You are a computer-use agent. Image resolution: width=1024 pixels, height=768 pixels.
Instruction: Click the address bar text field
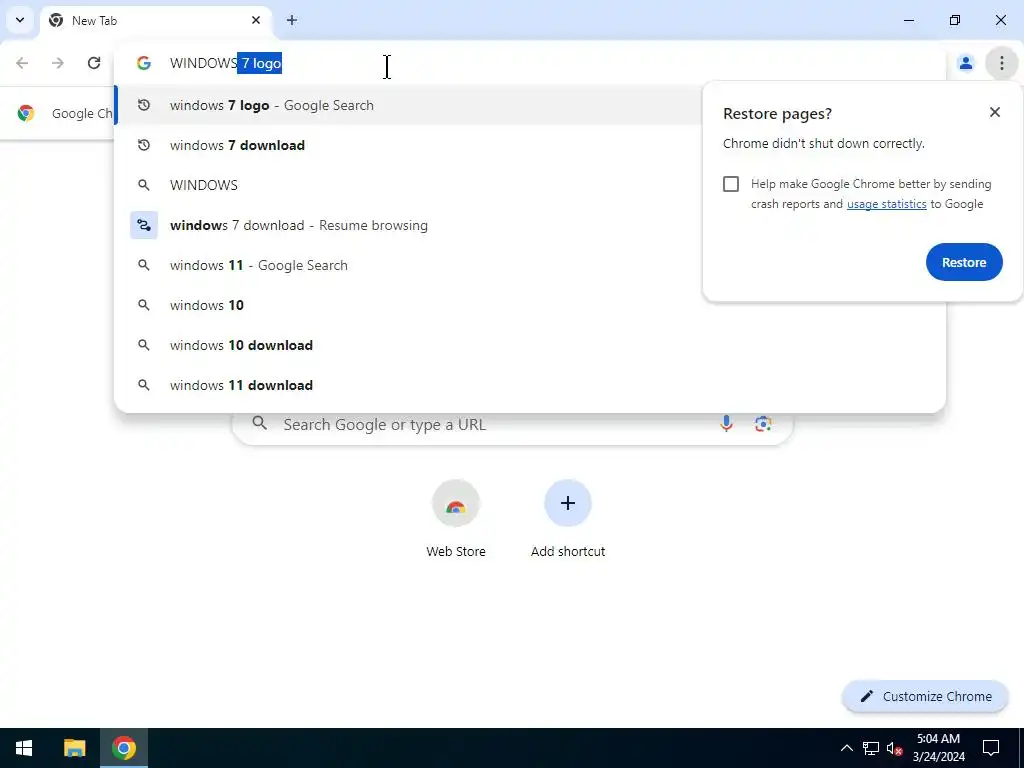pyautogui.click(x=529, y=63)
